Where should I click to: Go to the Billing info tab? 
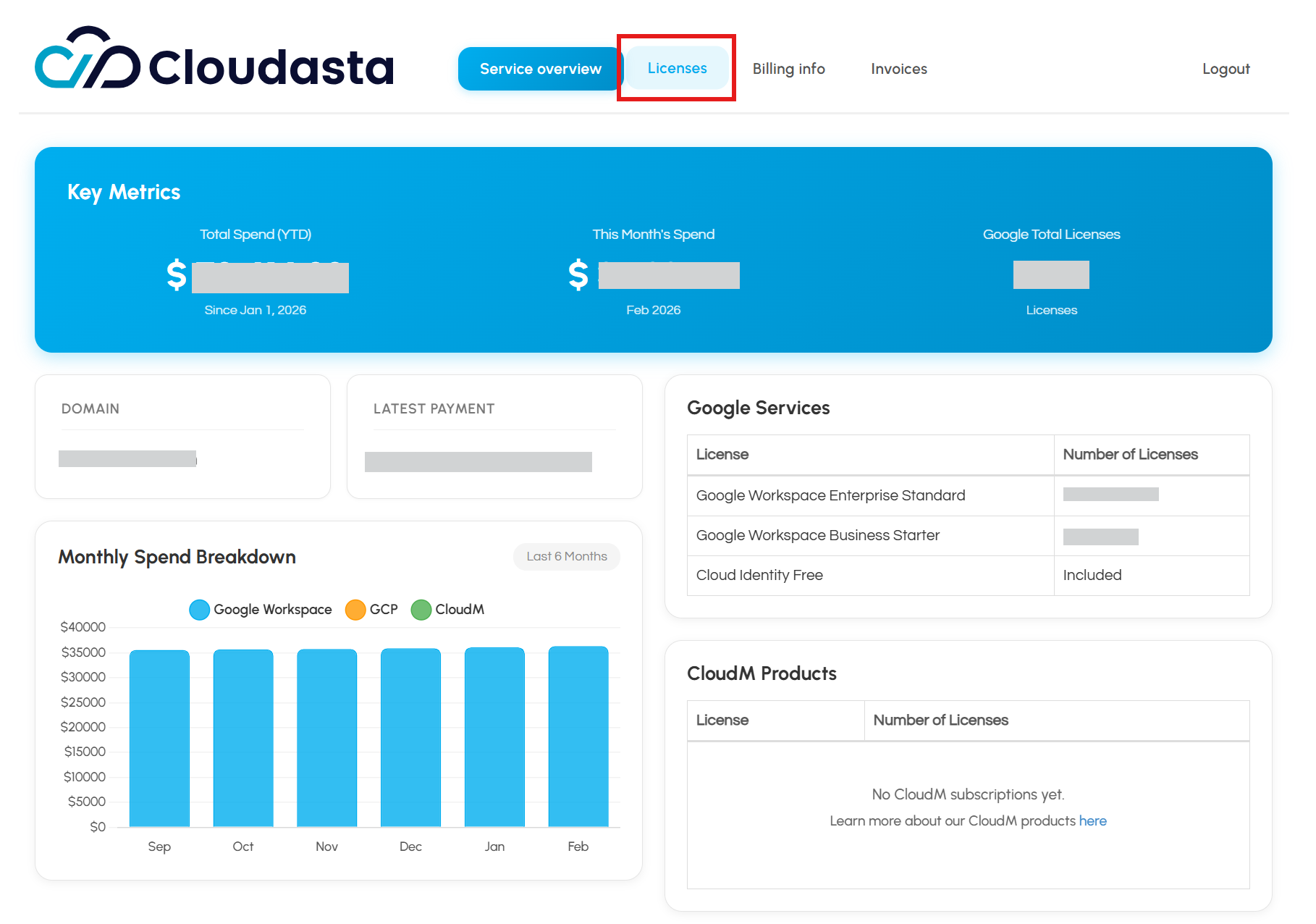[x=788, y=69]
